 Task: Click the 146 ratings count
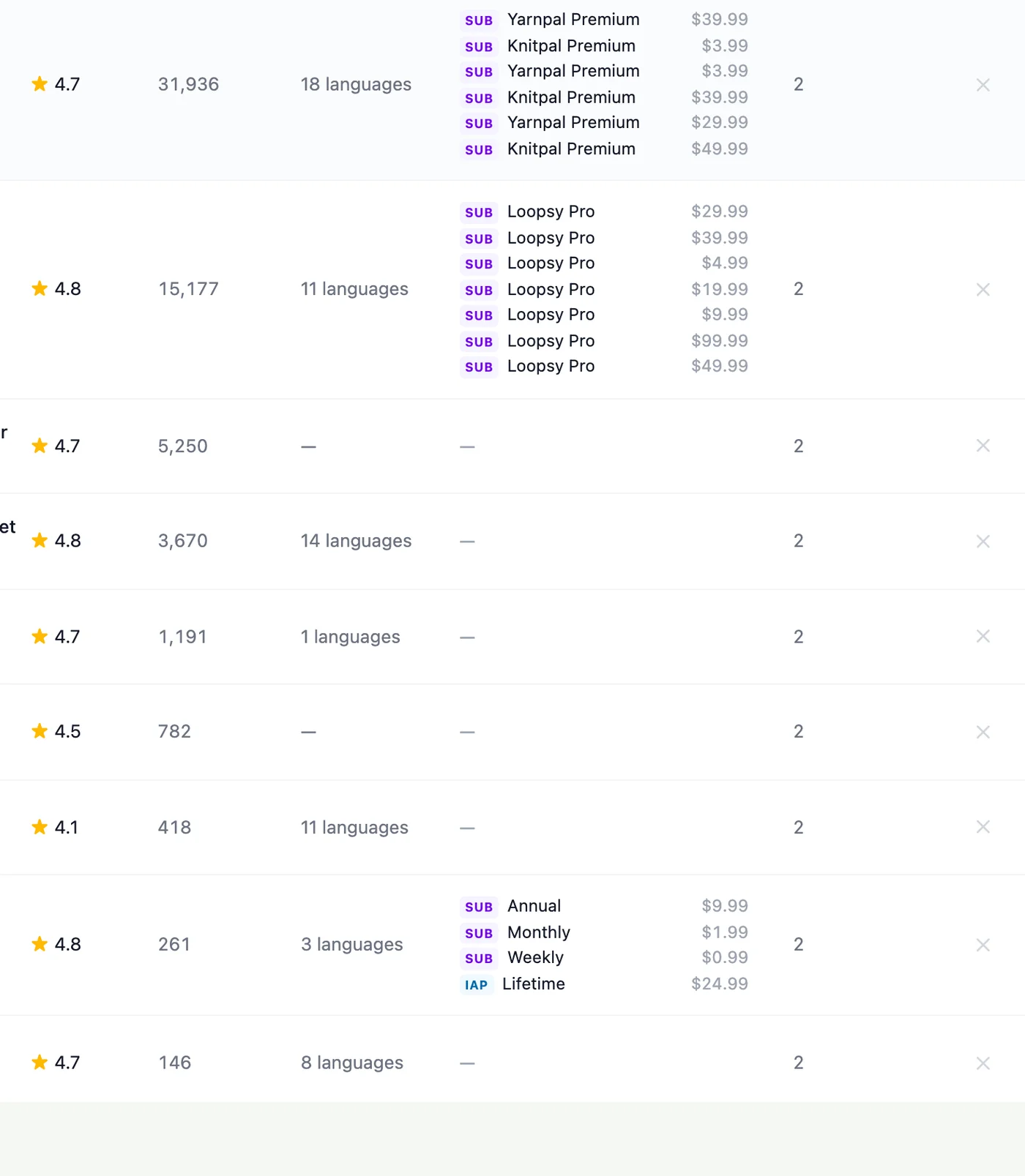click(x=174, y=1063)
